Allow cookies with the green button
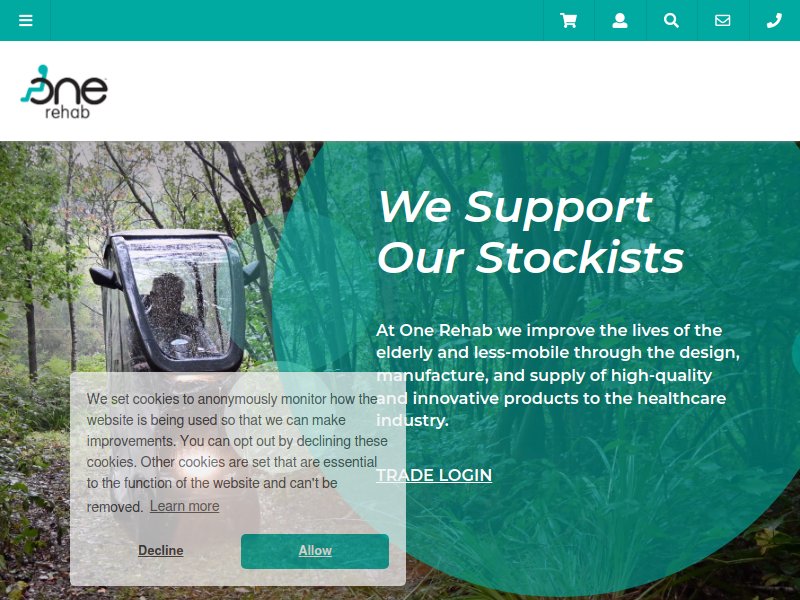This screenshot has width=800, height=600. (x=315, y=551)
